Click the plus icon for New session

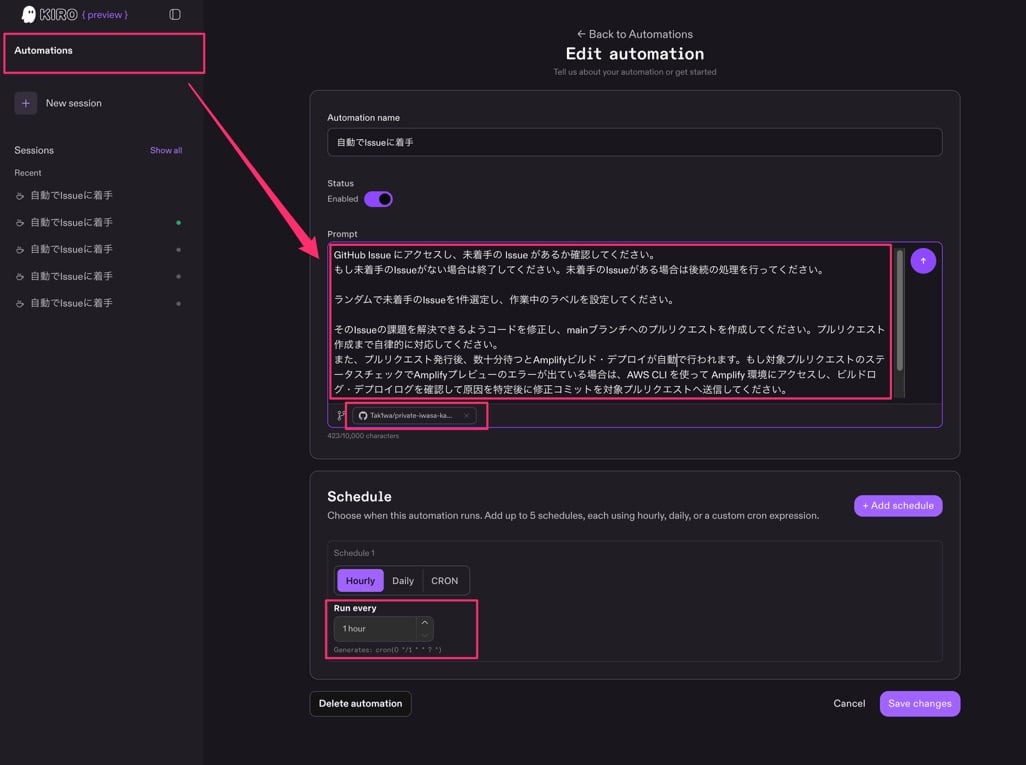click(x=26, y=103)
